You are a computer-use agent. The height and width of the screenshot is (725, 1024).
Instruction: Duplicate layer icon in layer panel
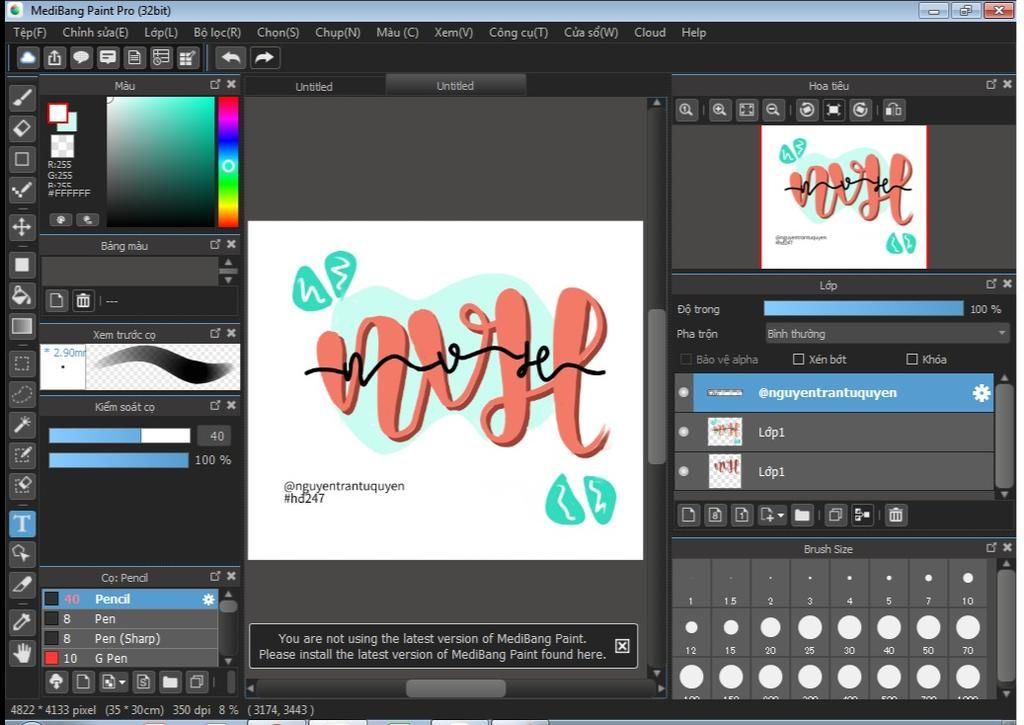pyautogui.click(x=835, y=515)
